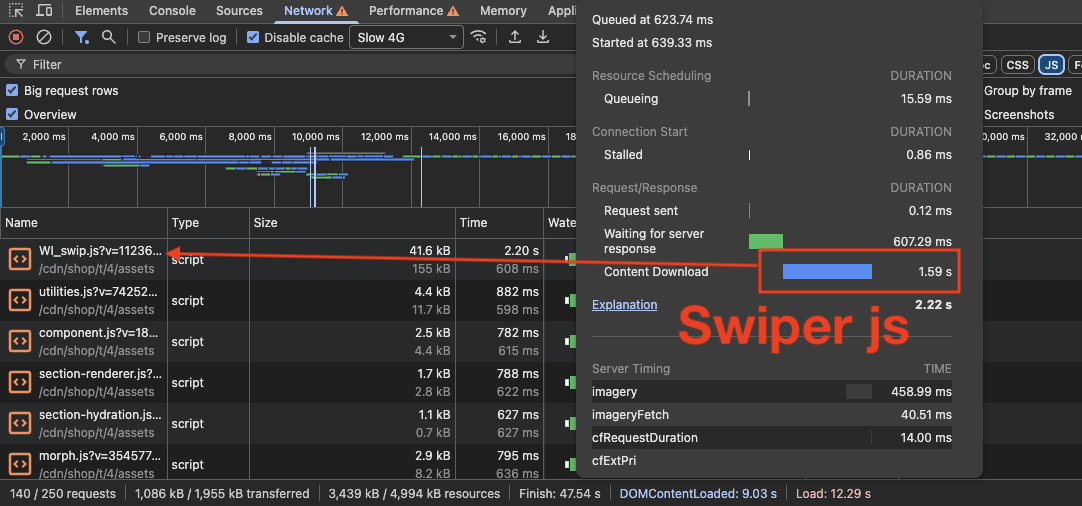Clear the network log
This screenshot has width=1082, height=506.
(44, 37)
